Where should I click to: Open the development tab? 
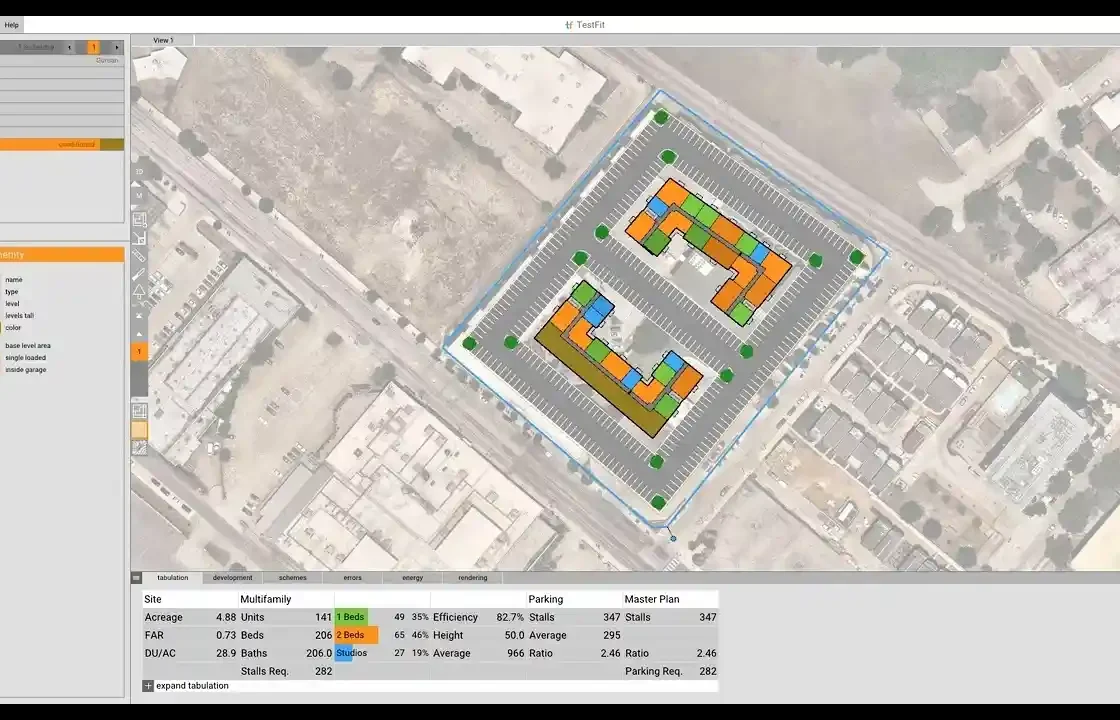pos(232,578)
